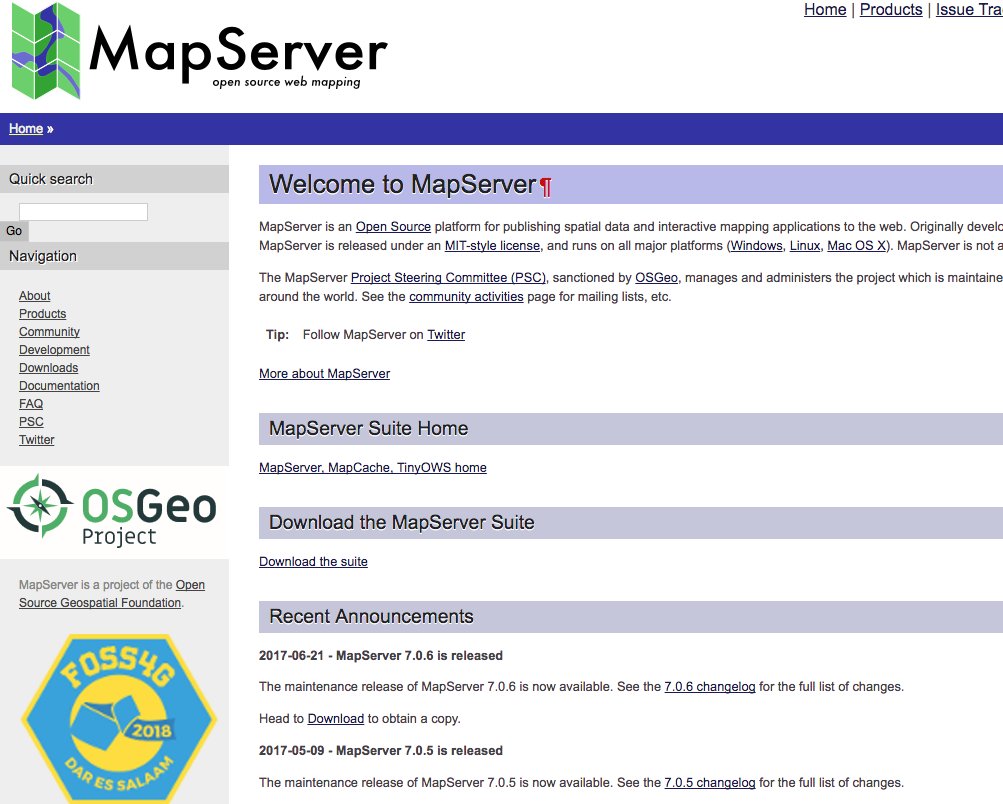Click the Go search button
Screen dimensions: 1003x804
click(14, 231)
